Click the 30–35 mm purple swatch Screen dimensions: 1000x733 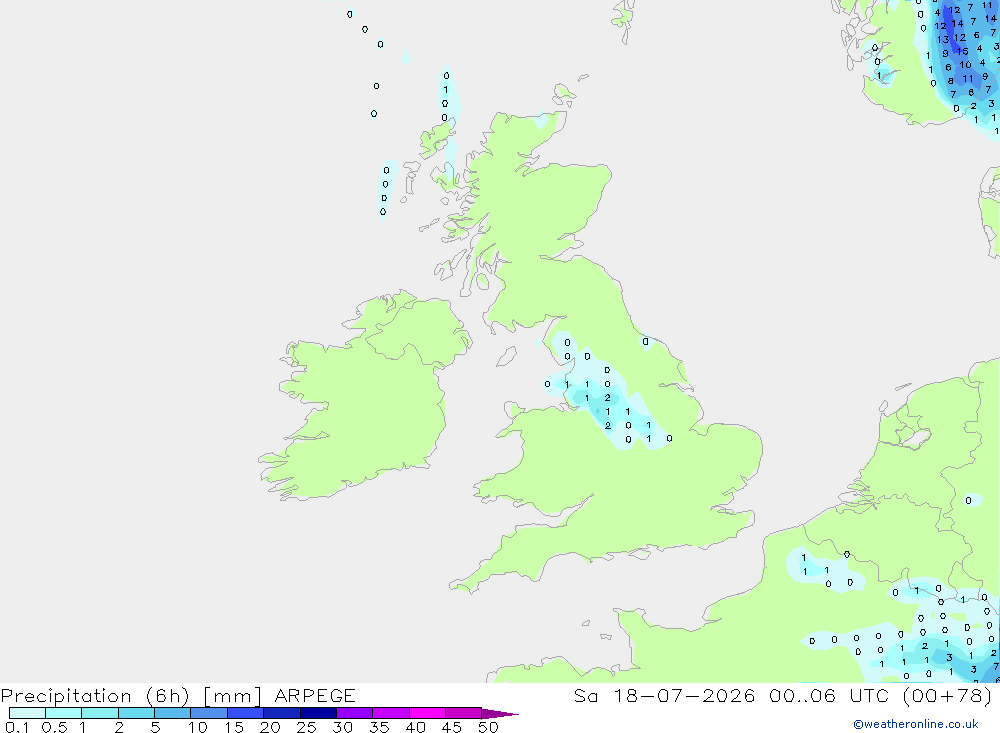coord(354,713)
